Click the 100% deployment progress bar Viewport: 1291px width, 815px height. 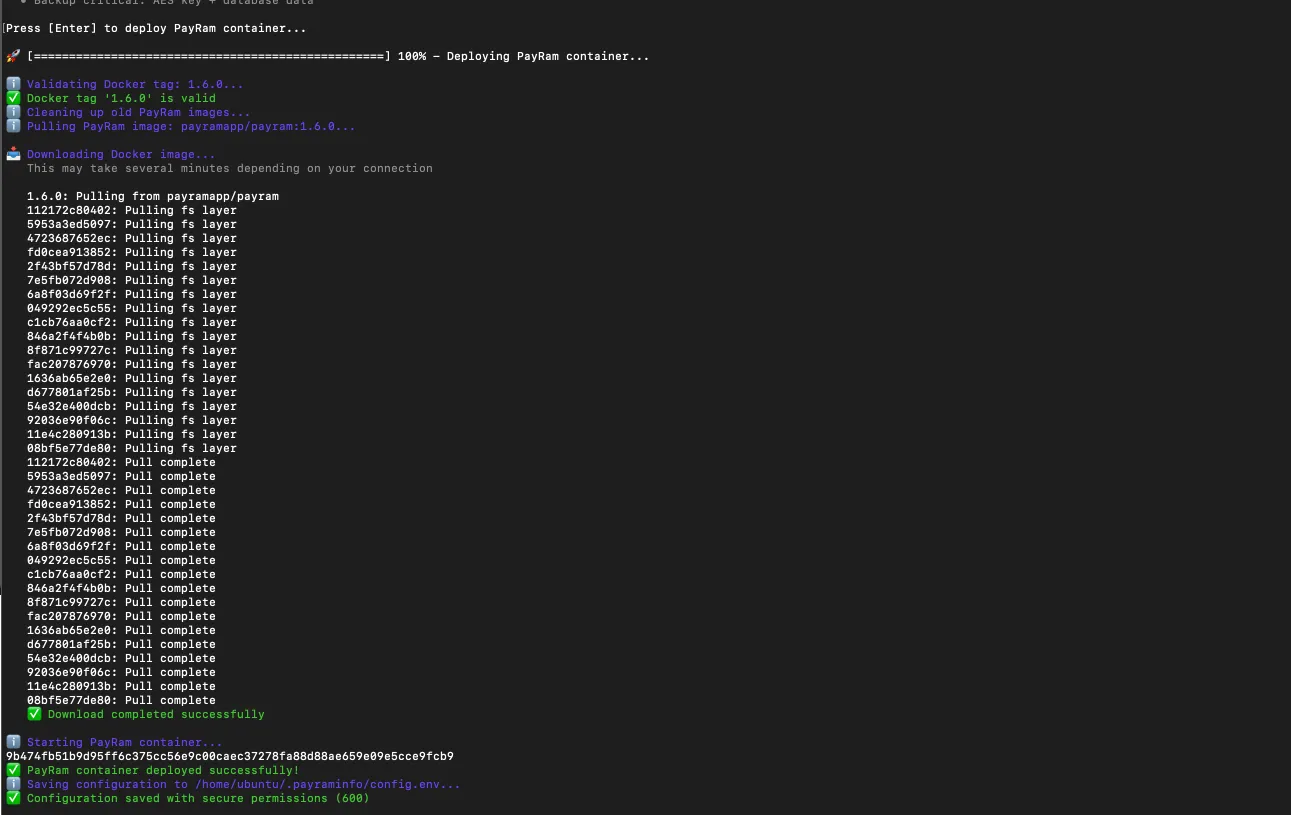point(208,56)
